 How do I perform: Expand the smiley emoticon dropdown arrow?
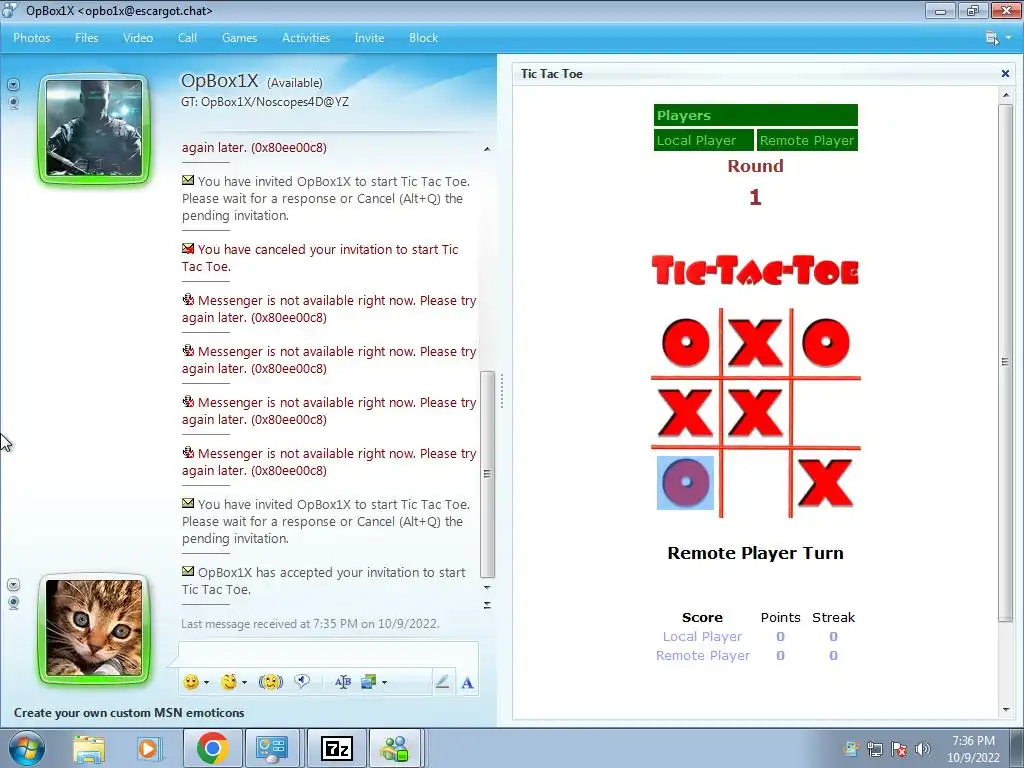206,683
